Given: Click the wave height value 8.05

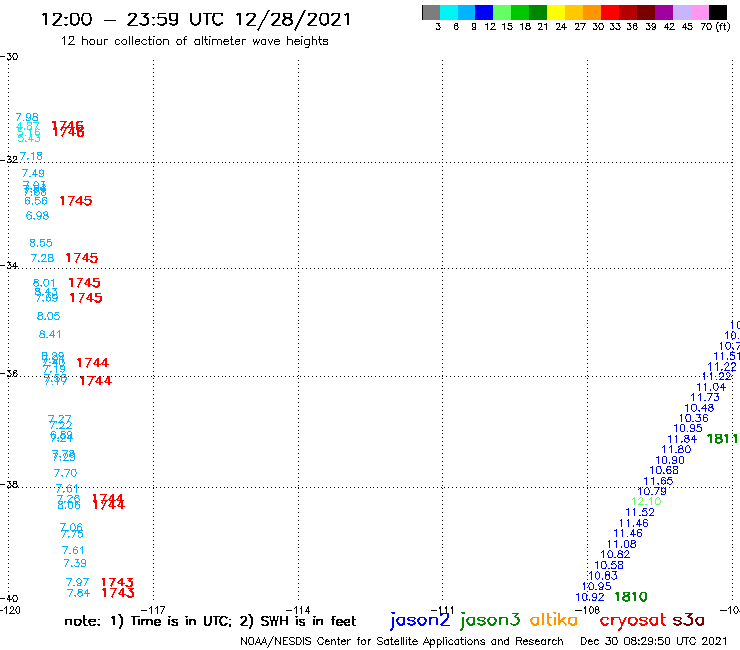Looking at the screenshot, I should tap(49, 316).
